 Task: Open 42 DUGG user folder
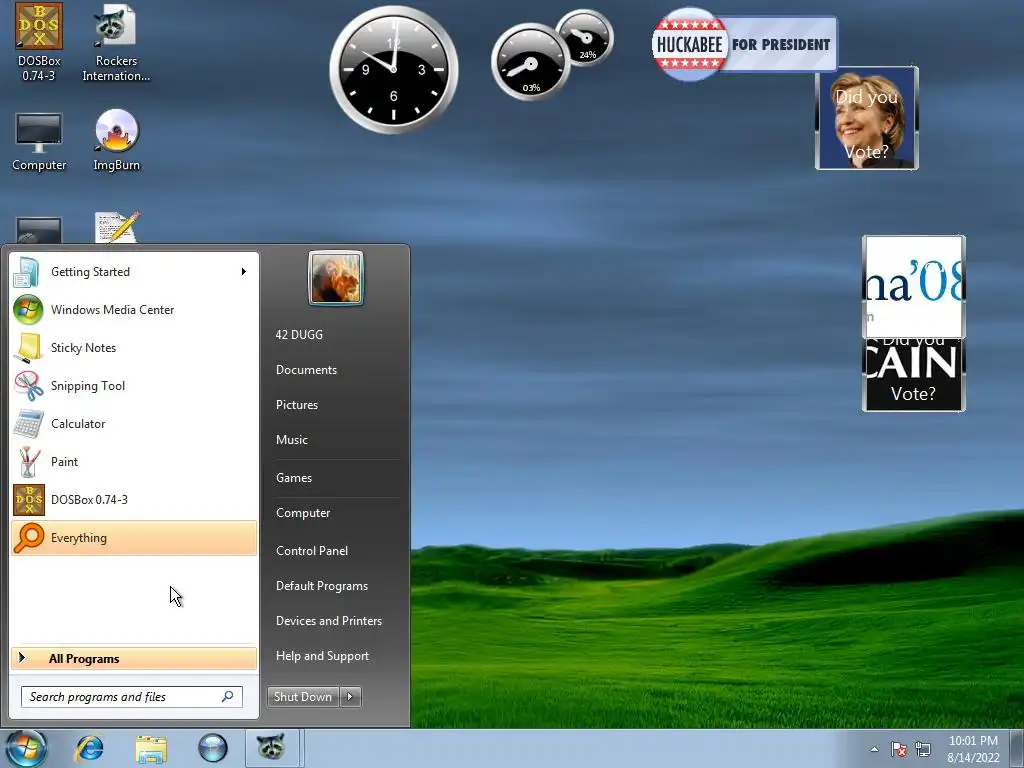point(299,334)
